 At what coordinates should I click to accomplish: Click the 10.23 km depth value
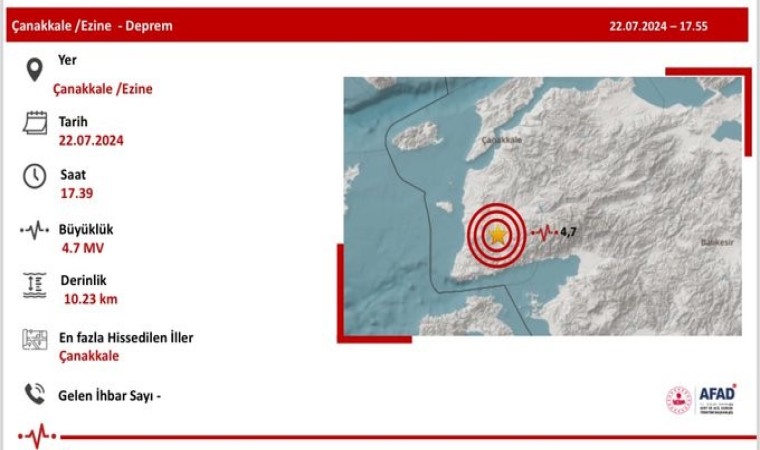click(90, 298)
